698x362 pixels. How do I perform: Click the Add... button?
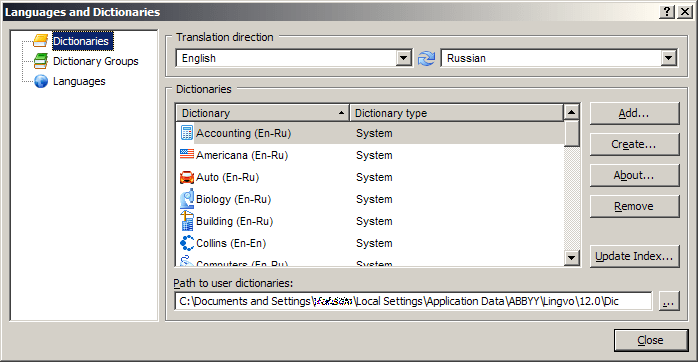click(634, 113)
